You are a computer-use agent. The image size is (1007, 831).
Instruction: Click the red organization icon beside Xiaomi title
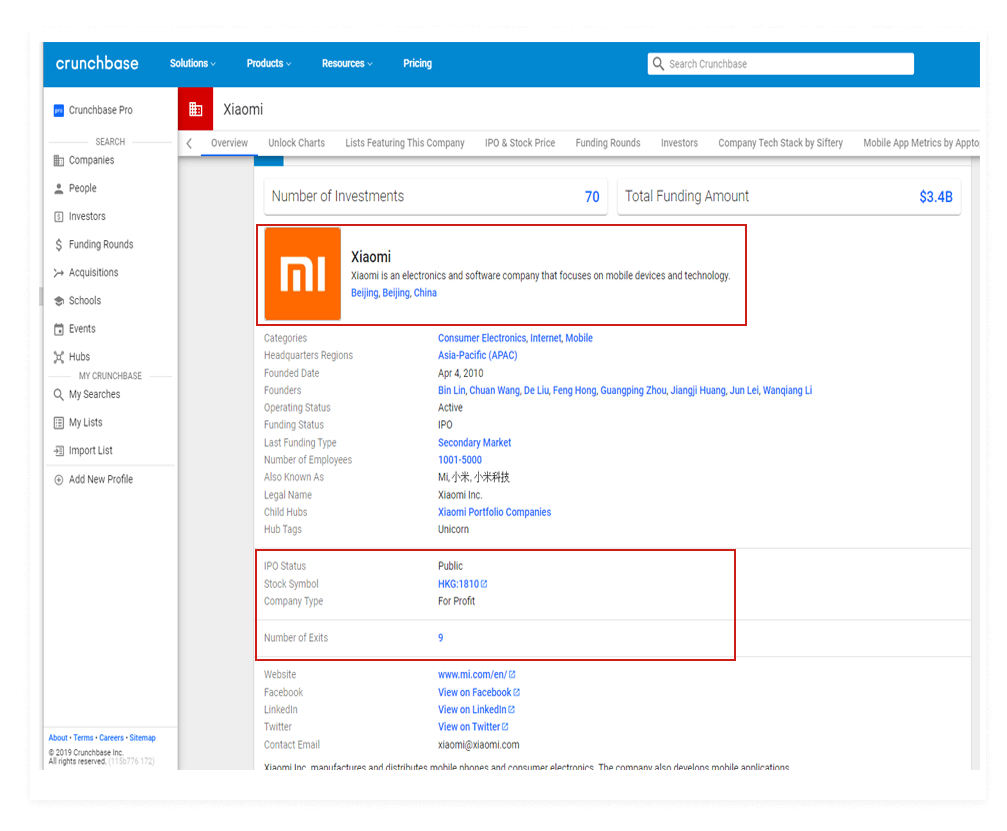[196, 109]
